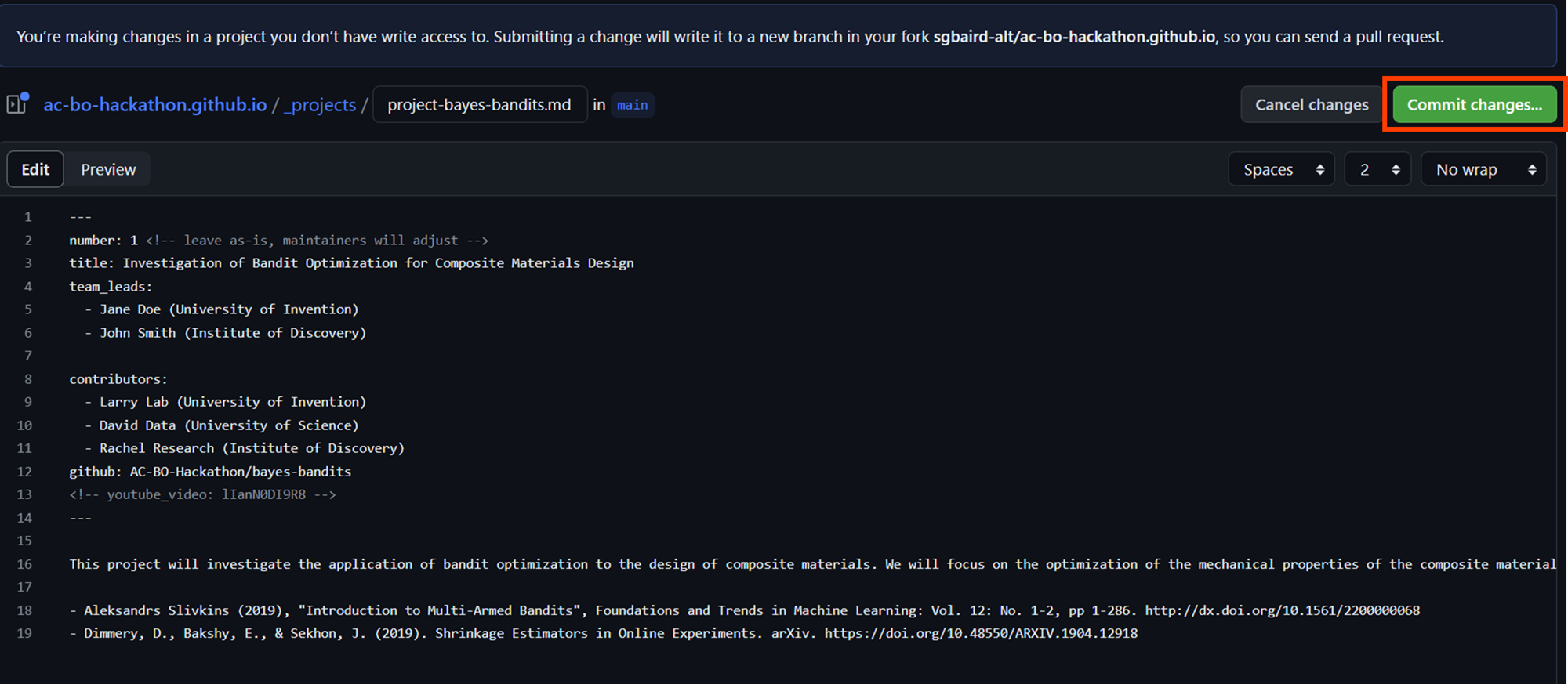Open the No wrap line mode dropdown
The width and height of the screenshot is (1568, 684).
tap(1483, 169)
